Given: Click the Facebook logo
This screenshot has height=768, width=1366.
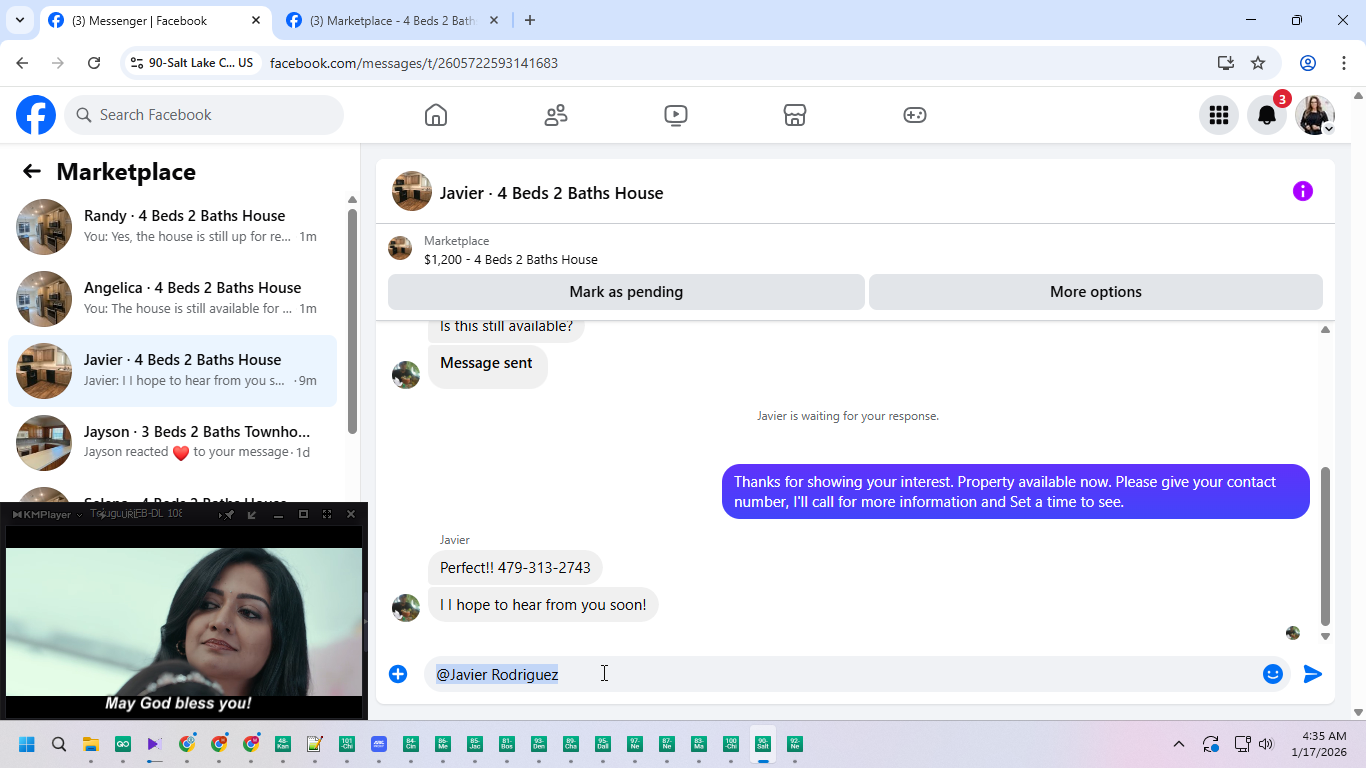Looking at the screenshot, I should pos(36,115).
